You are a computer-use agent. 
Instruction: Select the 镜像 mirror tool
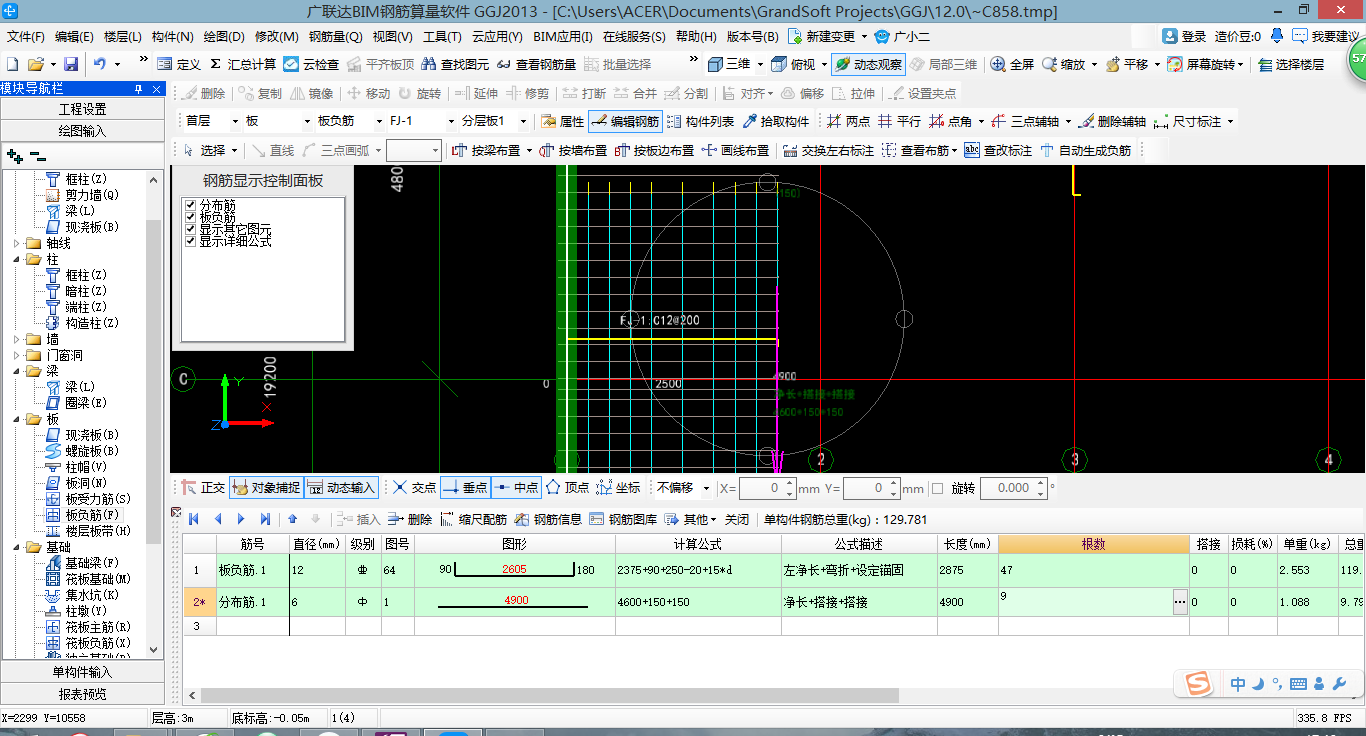pyautogui.click(x=311, y=93)
